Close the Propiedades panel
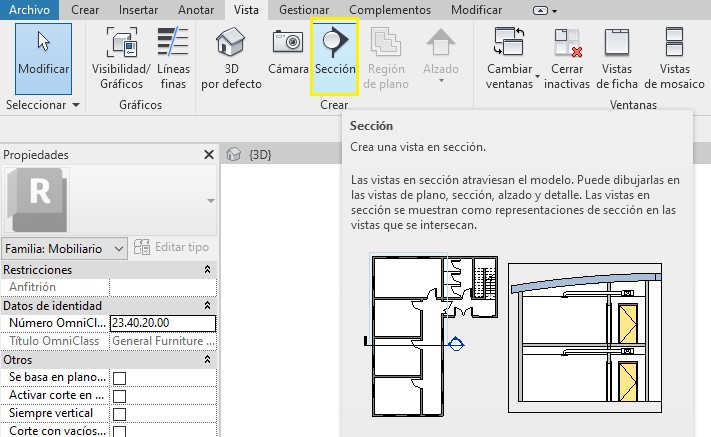Image resolution: width=711 pixels, height=437 pixels. [x=208, y=155]
